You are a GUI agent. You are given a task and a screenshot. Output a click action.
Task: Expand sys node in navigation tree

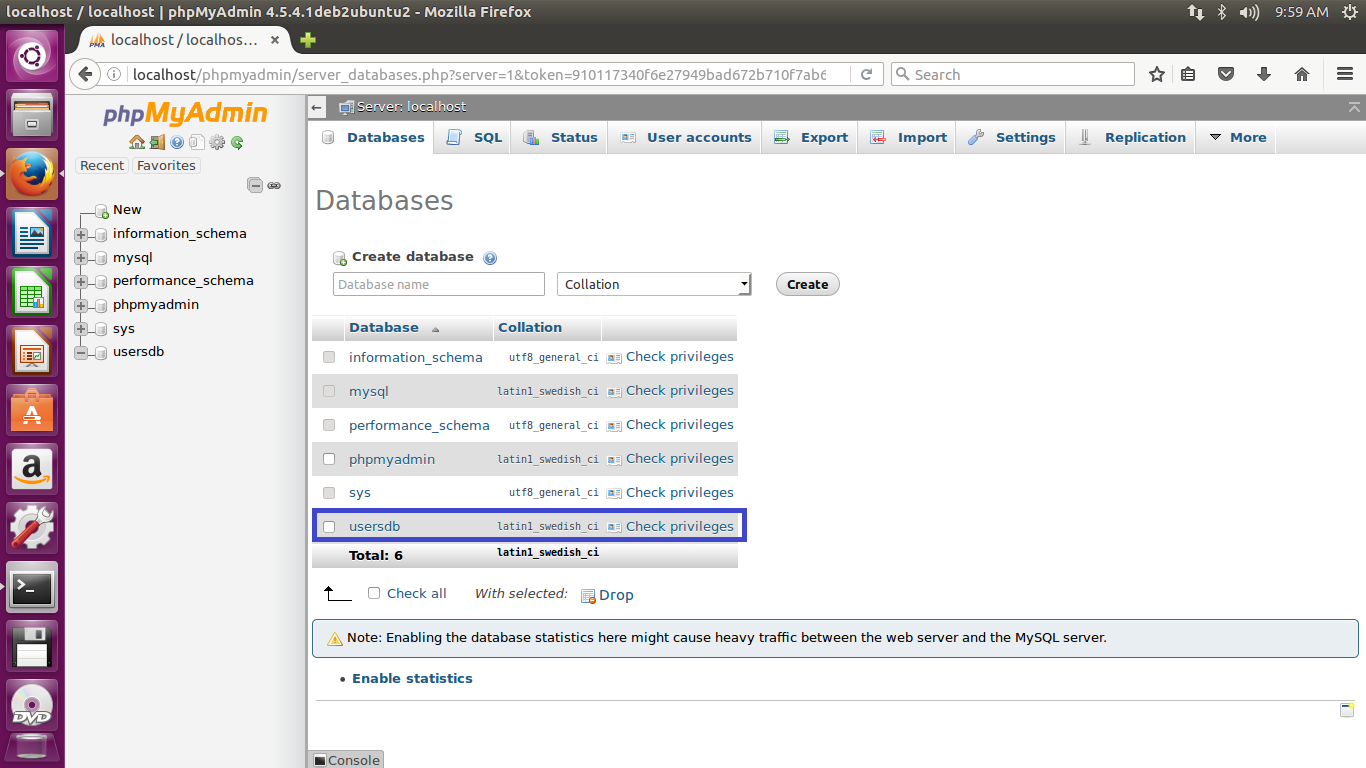[x=81, y=329]
